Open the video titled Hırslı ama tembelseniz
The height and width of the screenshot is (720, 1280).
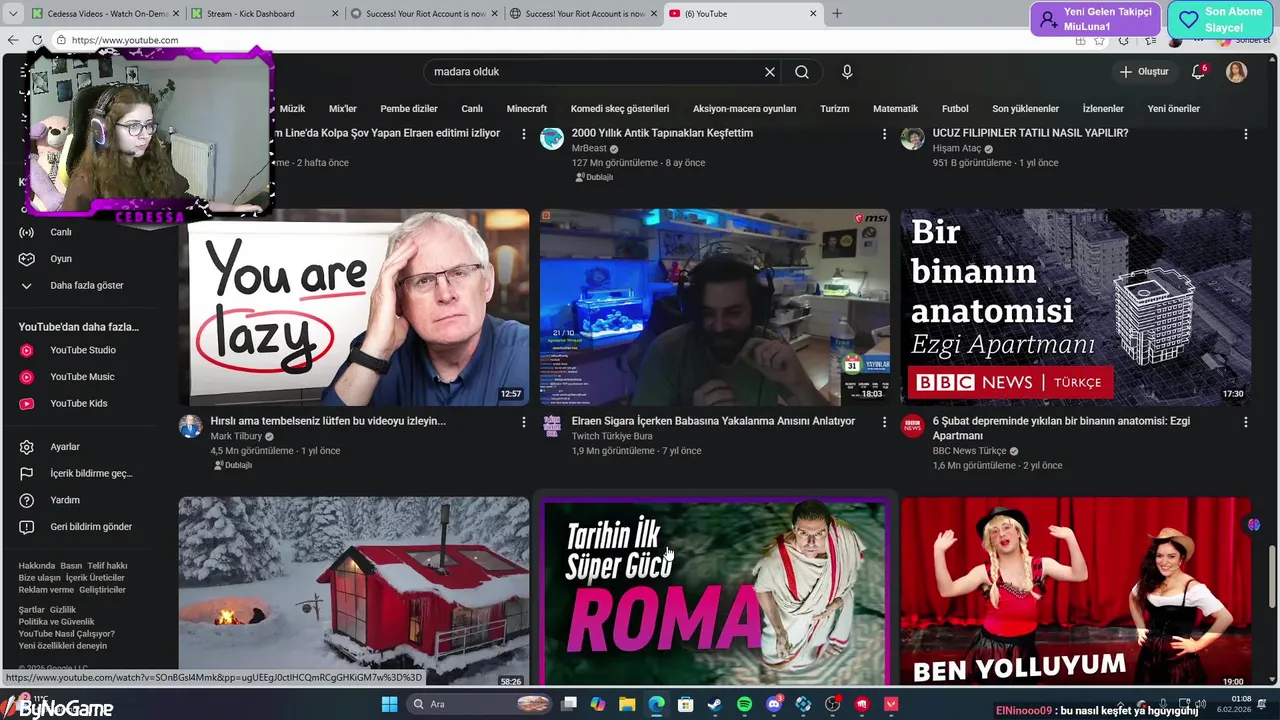coord(328,421)
